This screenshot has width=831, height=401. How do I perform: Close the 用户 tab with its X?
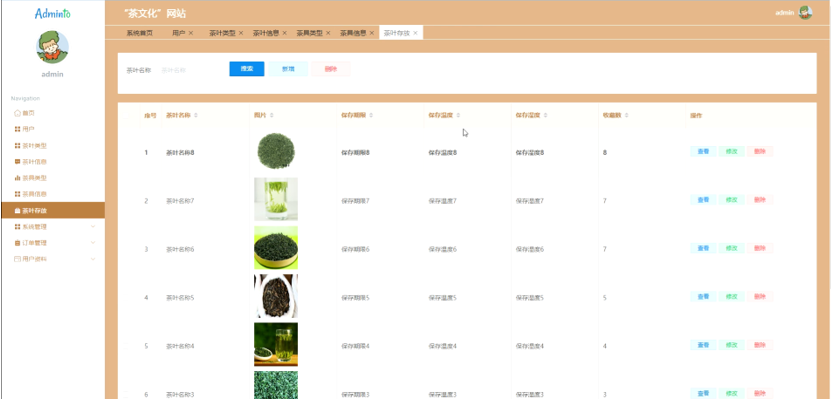point(191,33)
